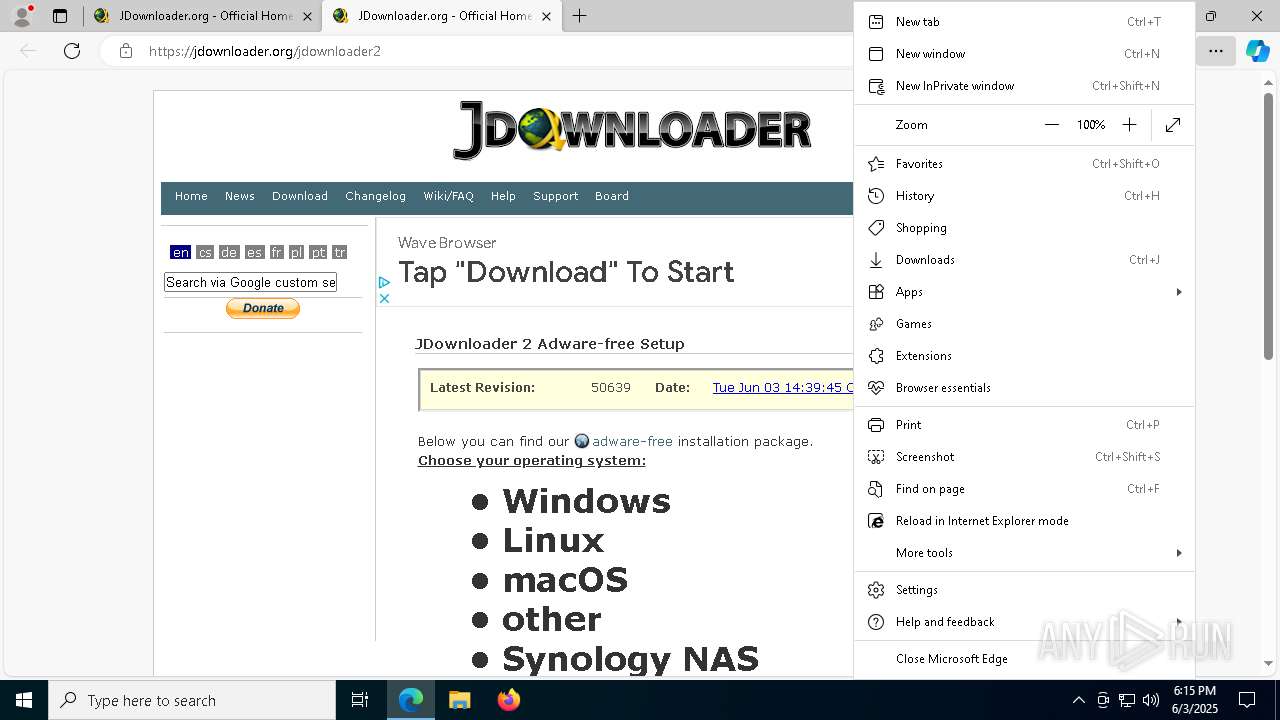This screenshot has height=720, width=1280.
Task: Switch site language to de
Action: point(229,252)
